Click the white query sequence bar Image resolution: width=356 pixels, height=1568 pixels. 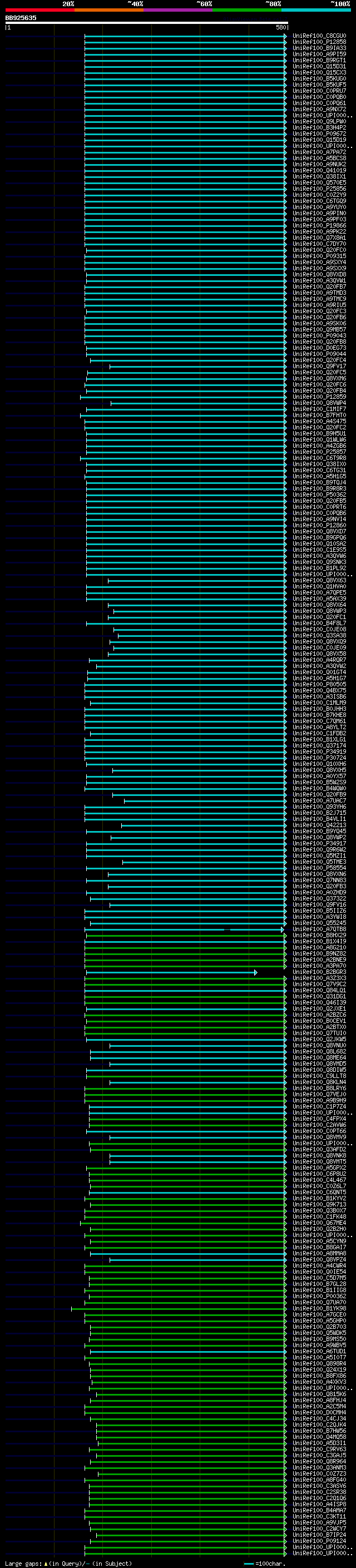[146, 23]
